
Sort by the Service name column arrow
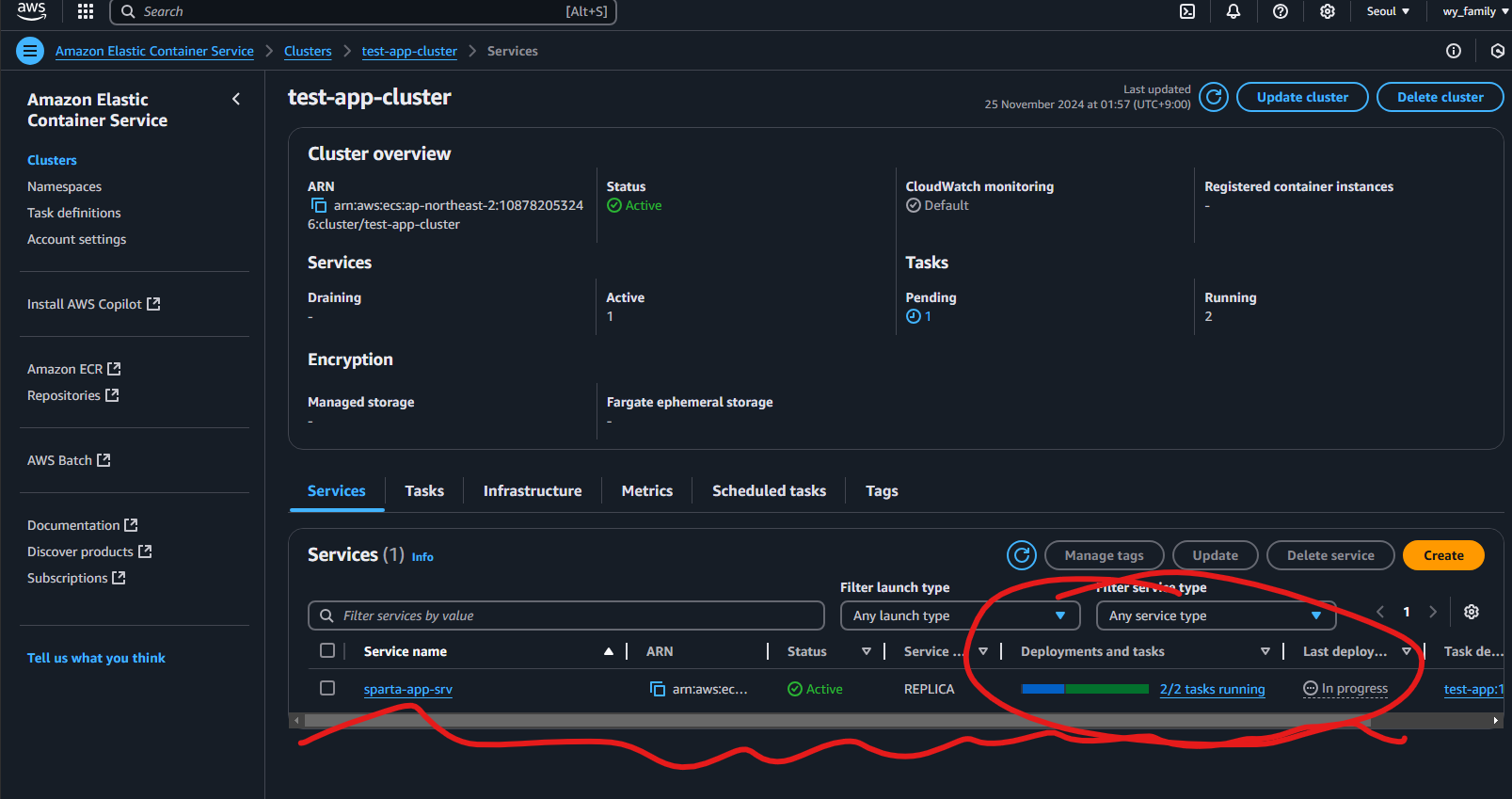pos(609,651)
